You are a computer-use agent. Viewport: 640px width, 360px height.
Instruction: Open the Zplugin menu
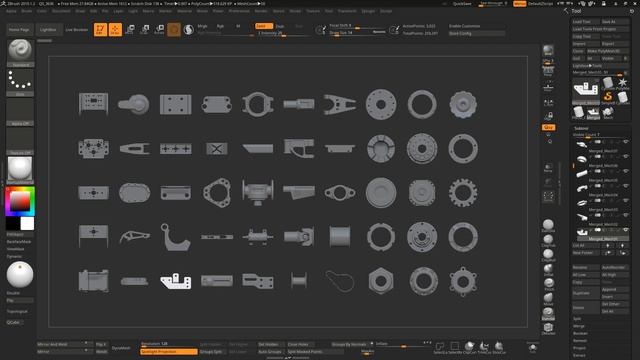368,11
